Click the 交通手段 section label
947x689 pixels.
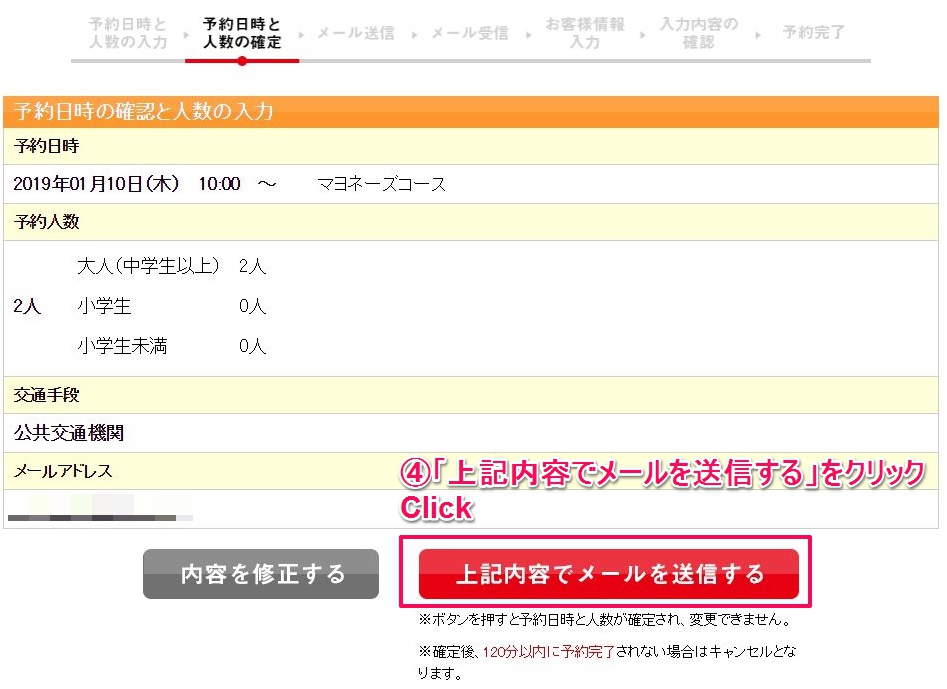click(47, 395)
